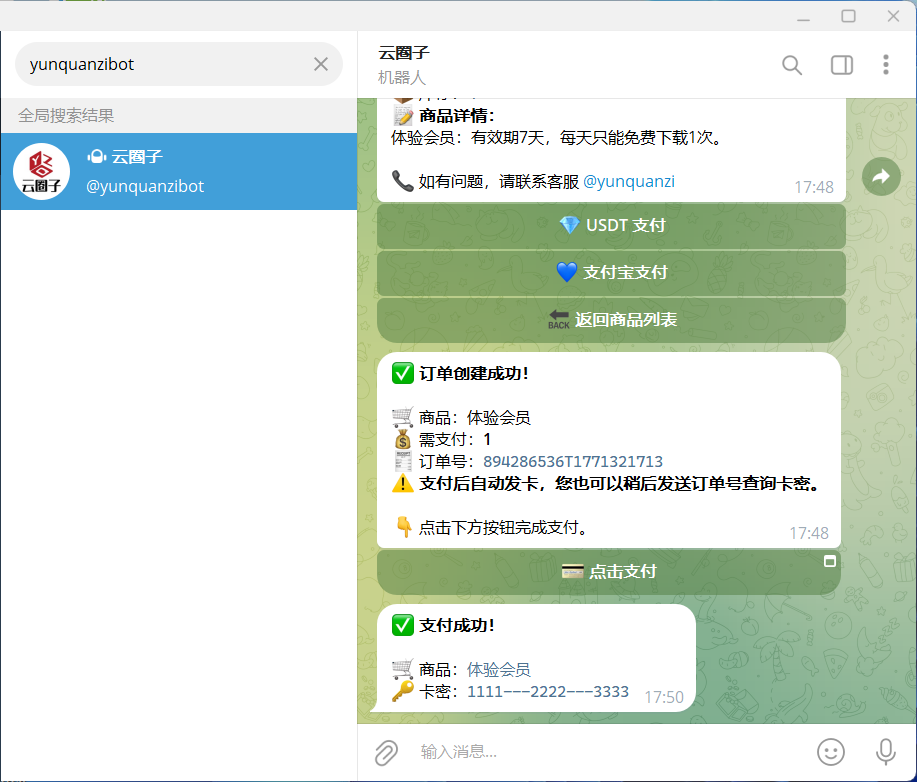Select the 云圈子 bot avatar in results

[x=41, y=171]
